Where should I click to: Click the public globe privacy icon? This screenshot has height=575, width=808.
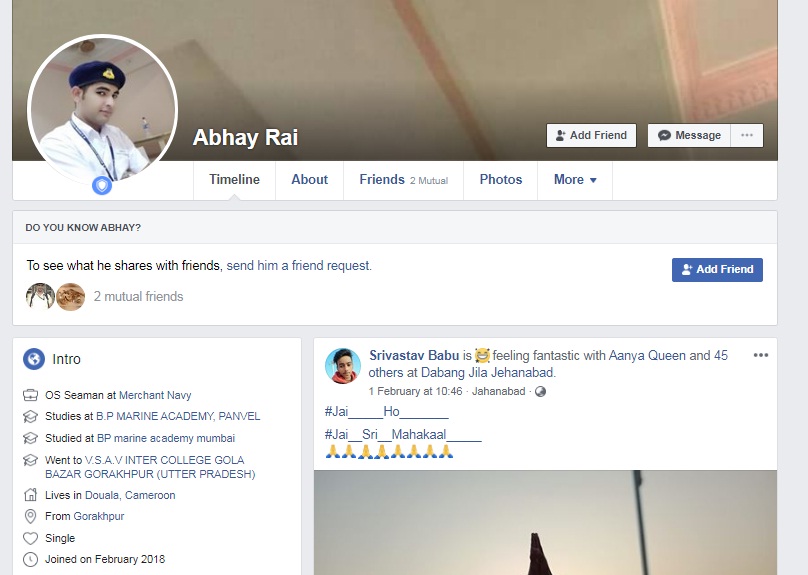pyautogui.click(x=540, y=392)
